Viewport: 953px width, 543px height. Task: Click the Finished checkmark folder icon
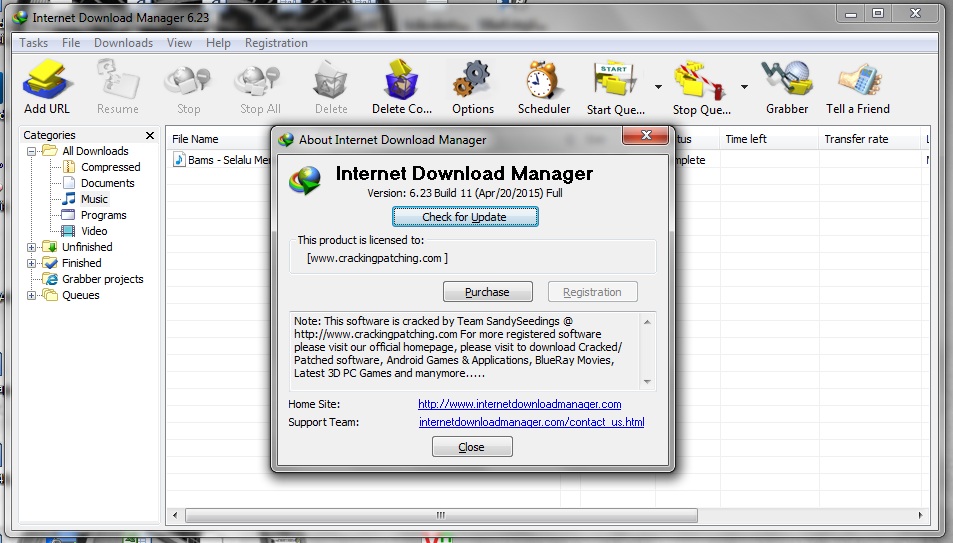pyautogui.click(x=50, y=263)
